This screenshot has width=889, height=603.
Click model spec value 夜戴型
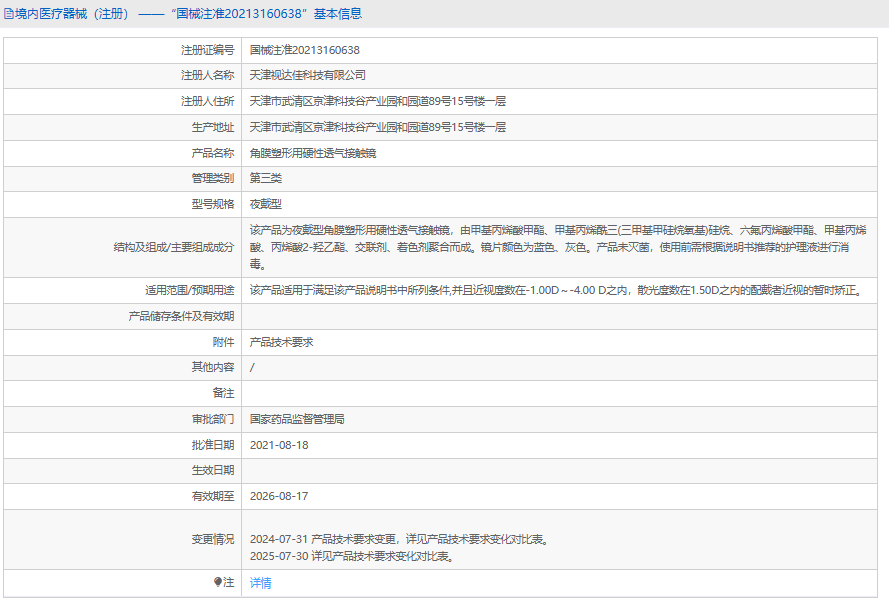(x=266, y=204)
